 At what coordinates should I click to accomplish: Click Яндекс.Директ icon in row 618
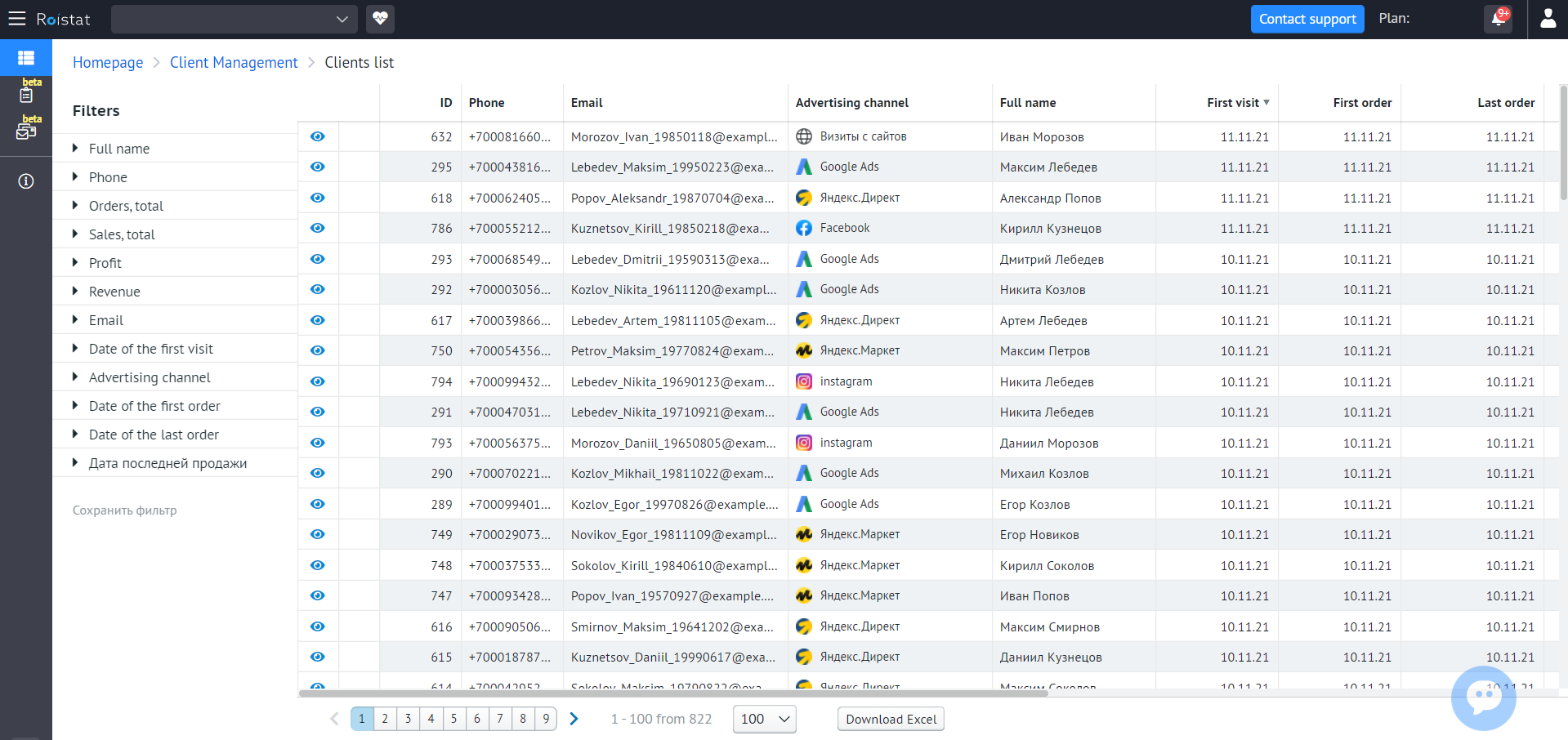click(804, 198)
